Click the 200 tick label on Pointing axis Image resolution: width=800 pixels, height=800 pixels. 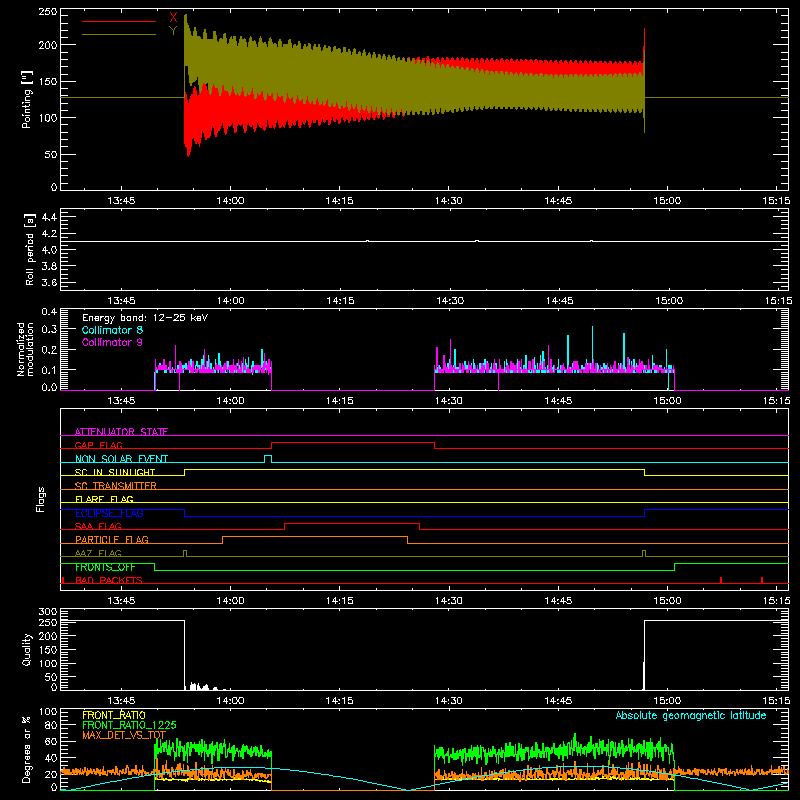[47, 45]
